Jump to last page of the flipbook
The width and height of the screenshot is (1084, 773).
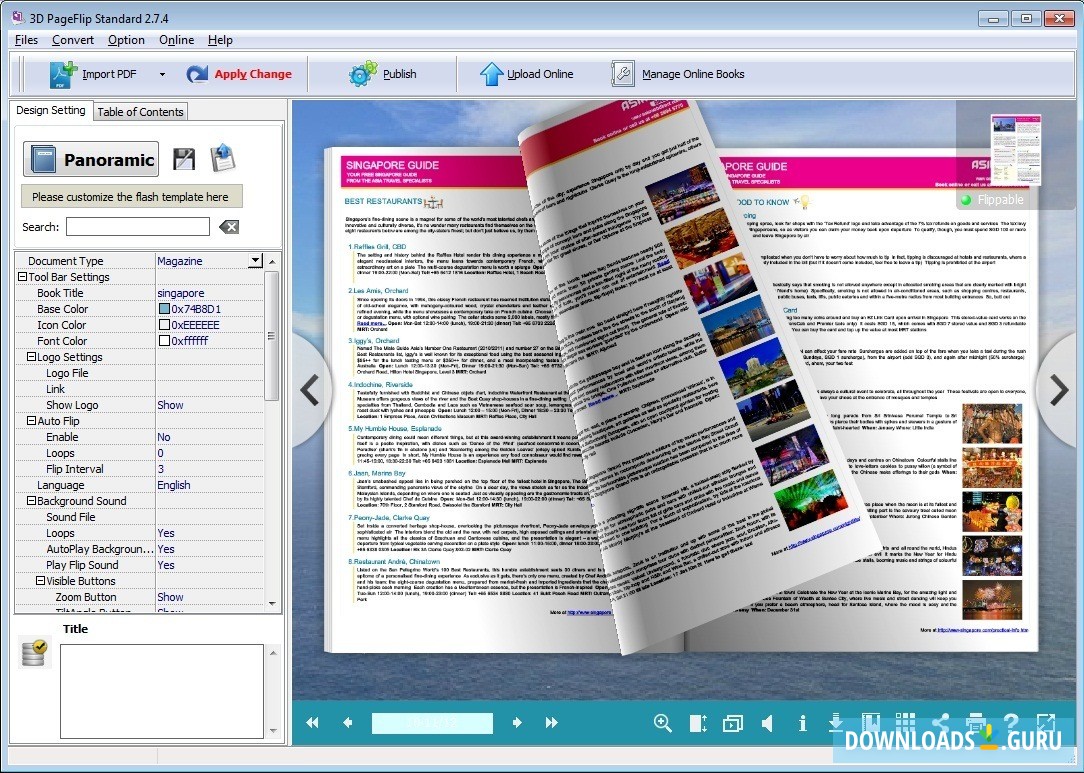click(552, 723)
